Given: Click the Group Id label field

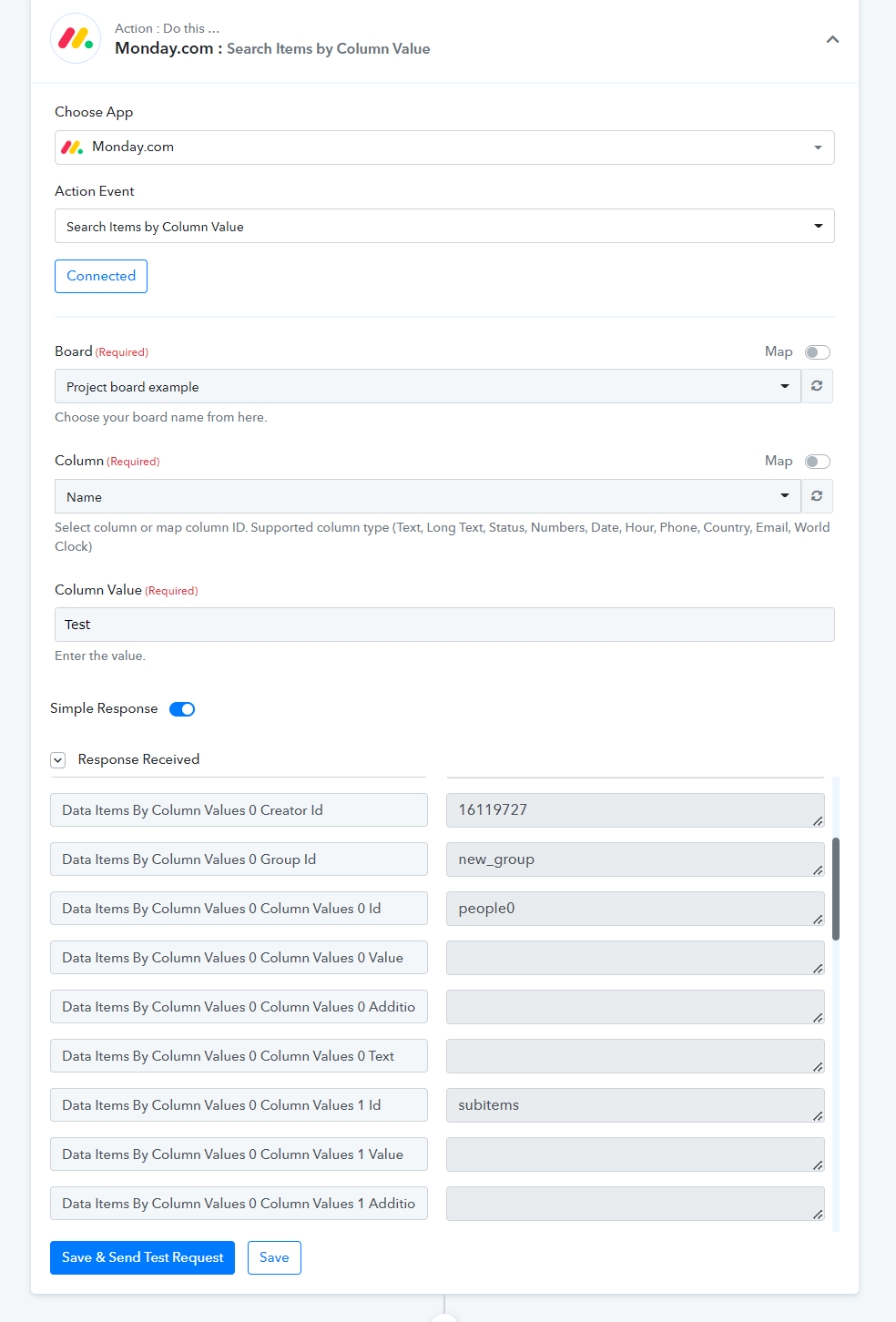Looking at the screenshot, I should tap(239, 859).
